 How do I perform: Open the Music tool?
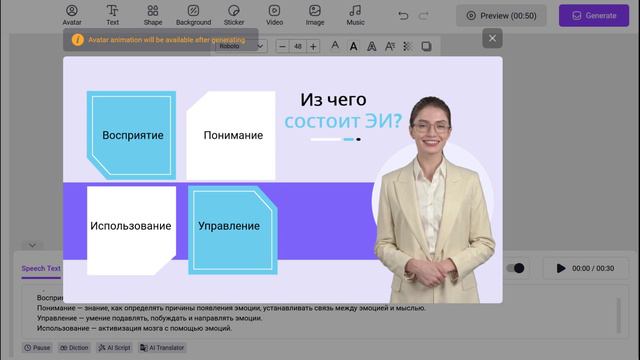355,15
